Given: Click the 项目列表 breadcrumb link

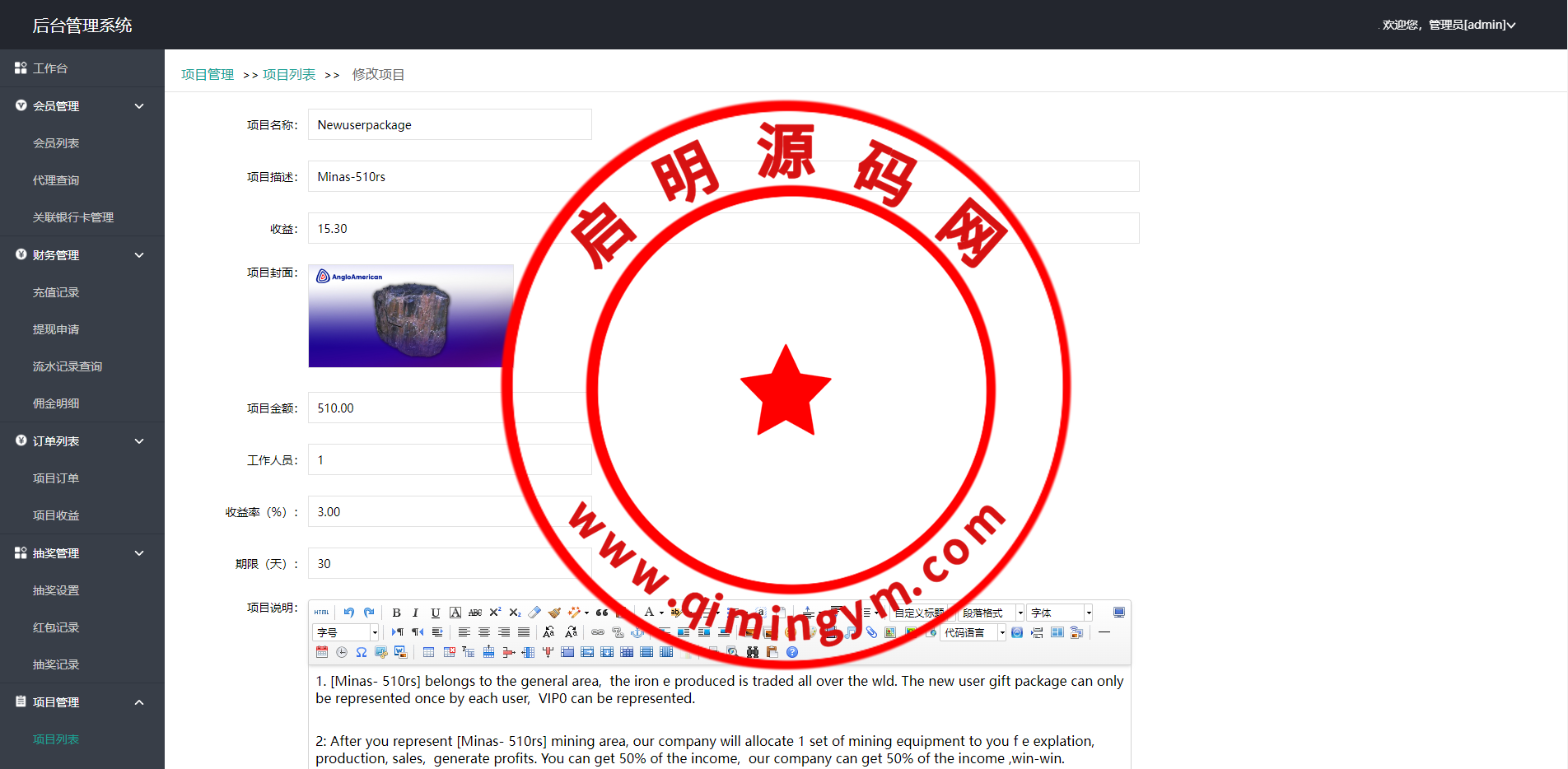Looking at the screenshot, I should point(289,75).
